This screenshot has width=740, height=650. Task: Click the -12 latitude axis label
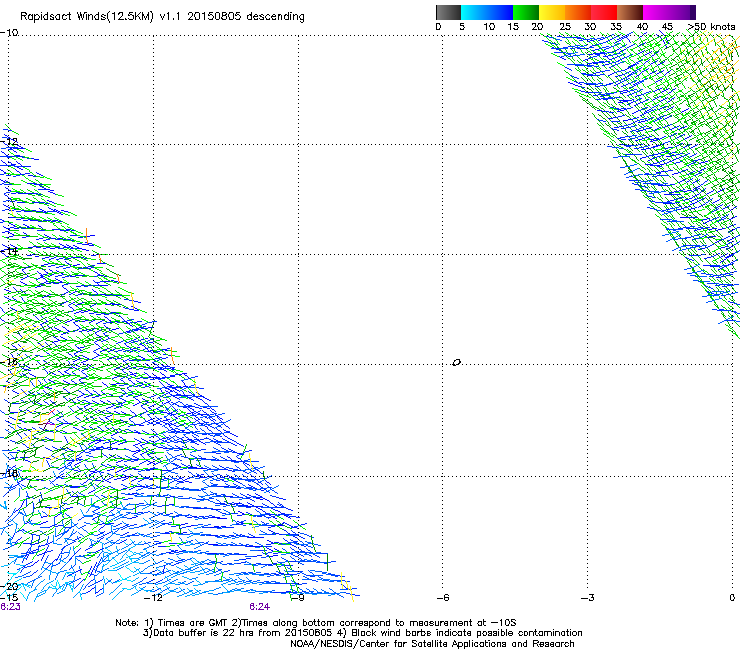point(9,142)
